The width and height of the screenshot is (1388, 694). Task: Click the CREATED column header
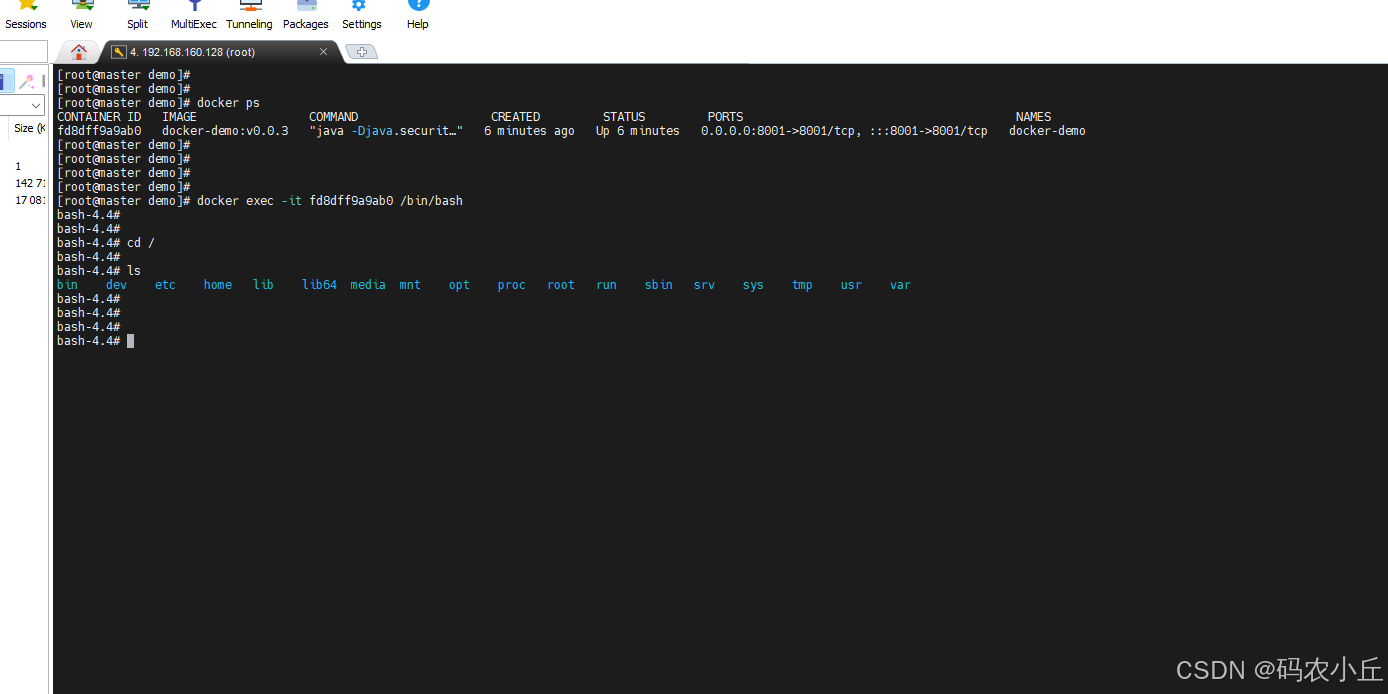tap(516, 117)
